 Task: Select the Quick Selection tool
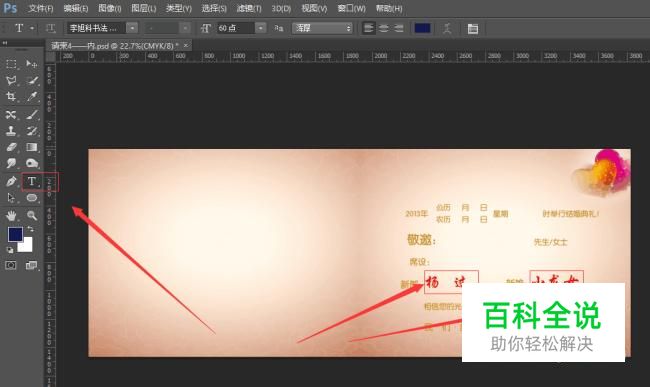pos(32,80)
